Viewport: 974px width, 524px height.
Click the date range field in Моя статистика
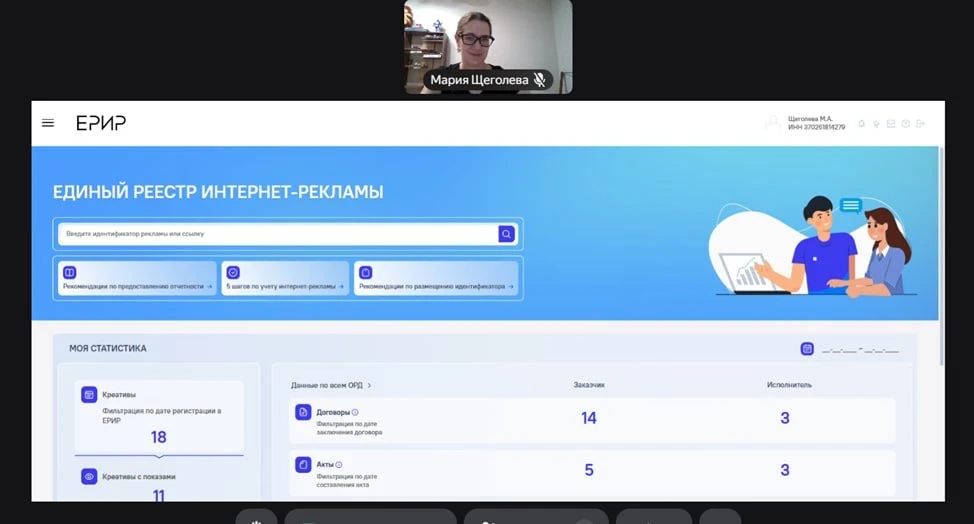click(x=860, y=350)
